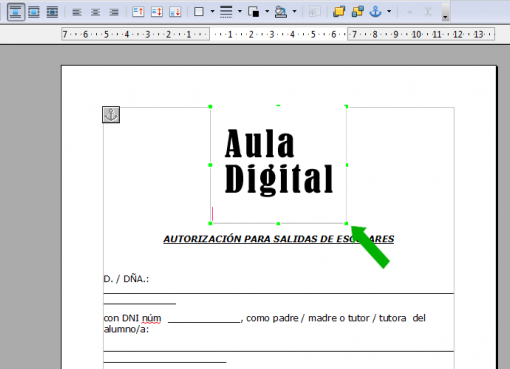This screenshot has height=369, width=510.
Task: Click the top-left green resize handle
Action: point(210,107)
